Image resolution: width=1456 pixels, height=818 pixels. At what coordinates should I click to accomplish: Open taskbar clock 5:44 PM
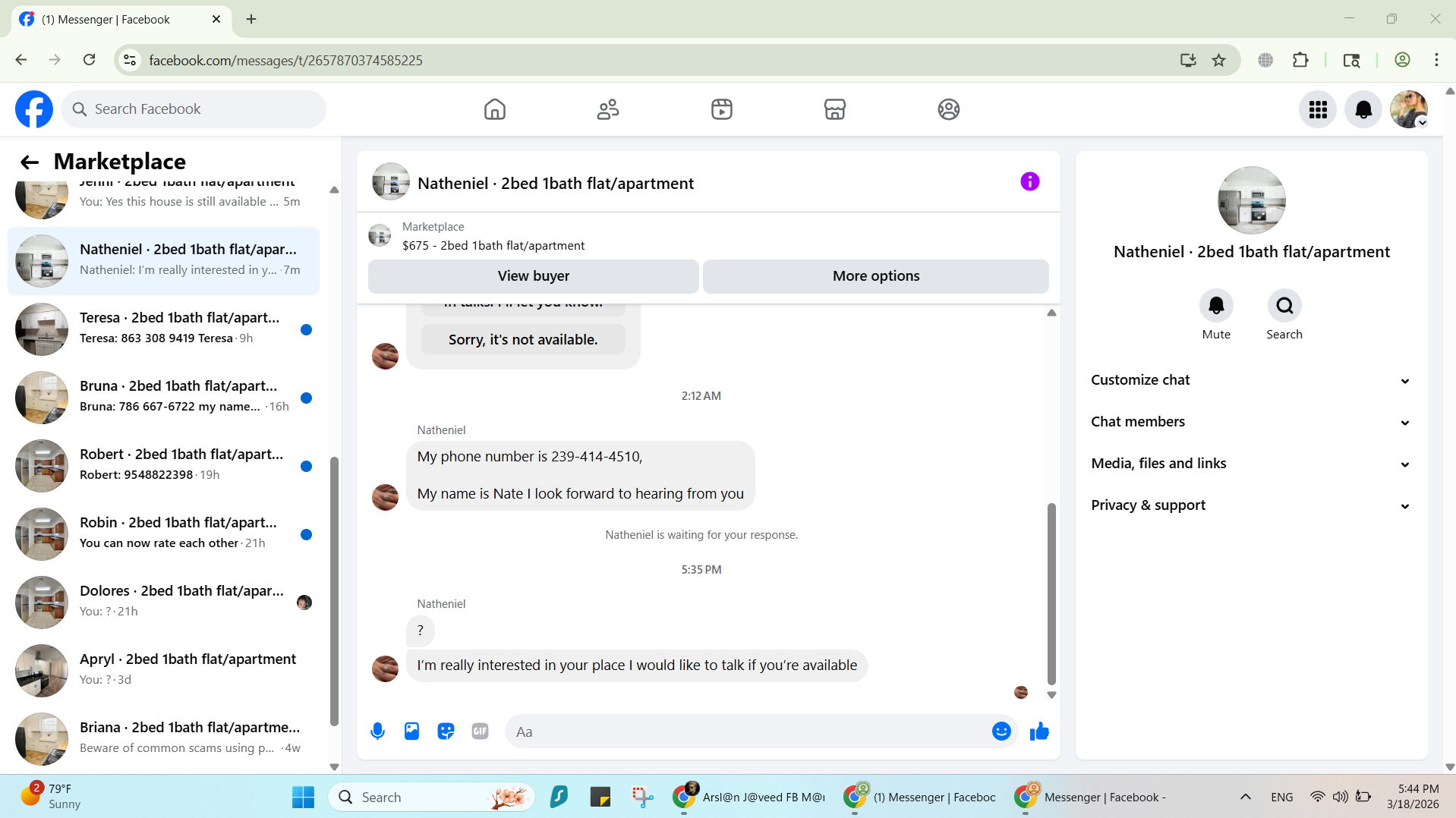(x=1413, y=797)
